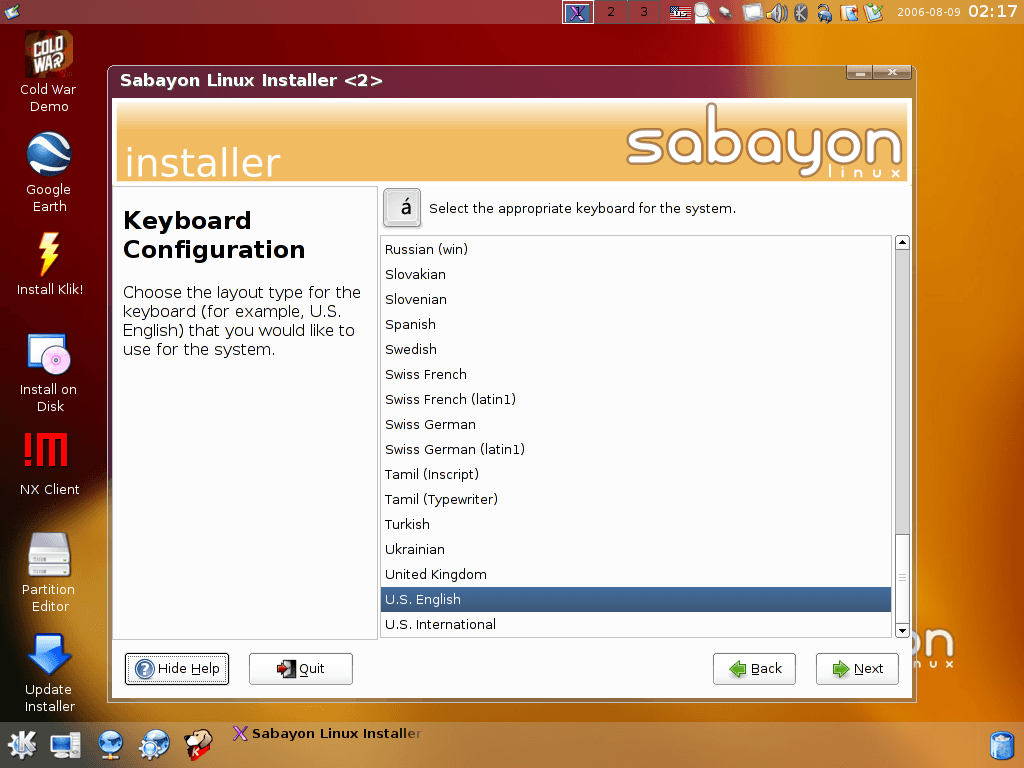Screen dimensions: 1024x768
Task: Select the Swiss German (latin1) keyboard
Action: (x=635, y=449)
